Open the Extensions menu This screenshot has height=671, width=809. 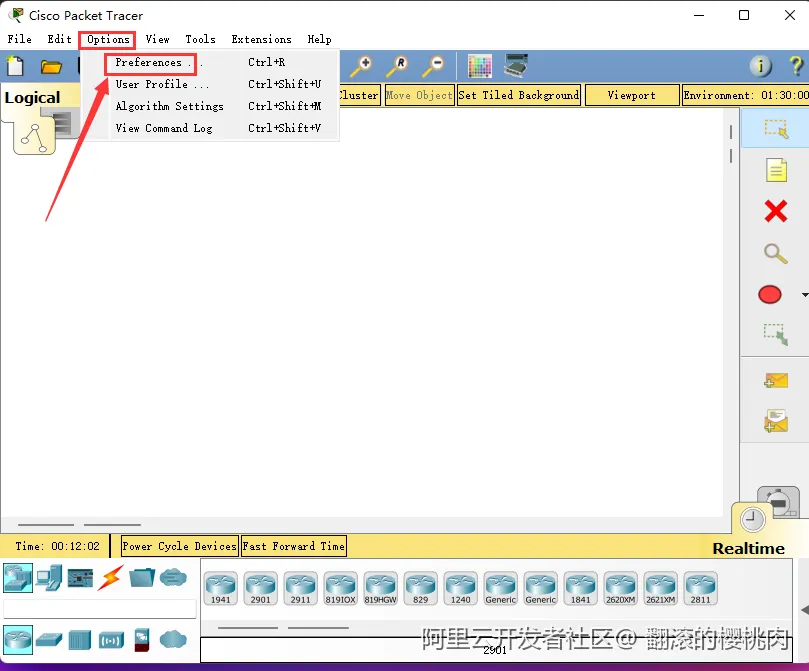pyautogui.click(x=261, y=39)
